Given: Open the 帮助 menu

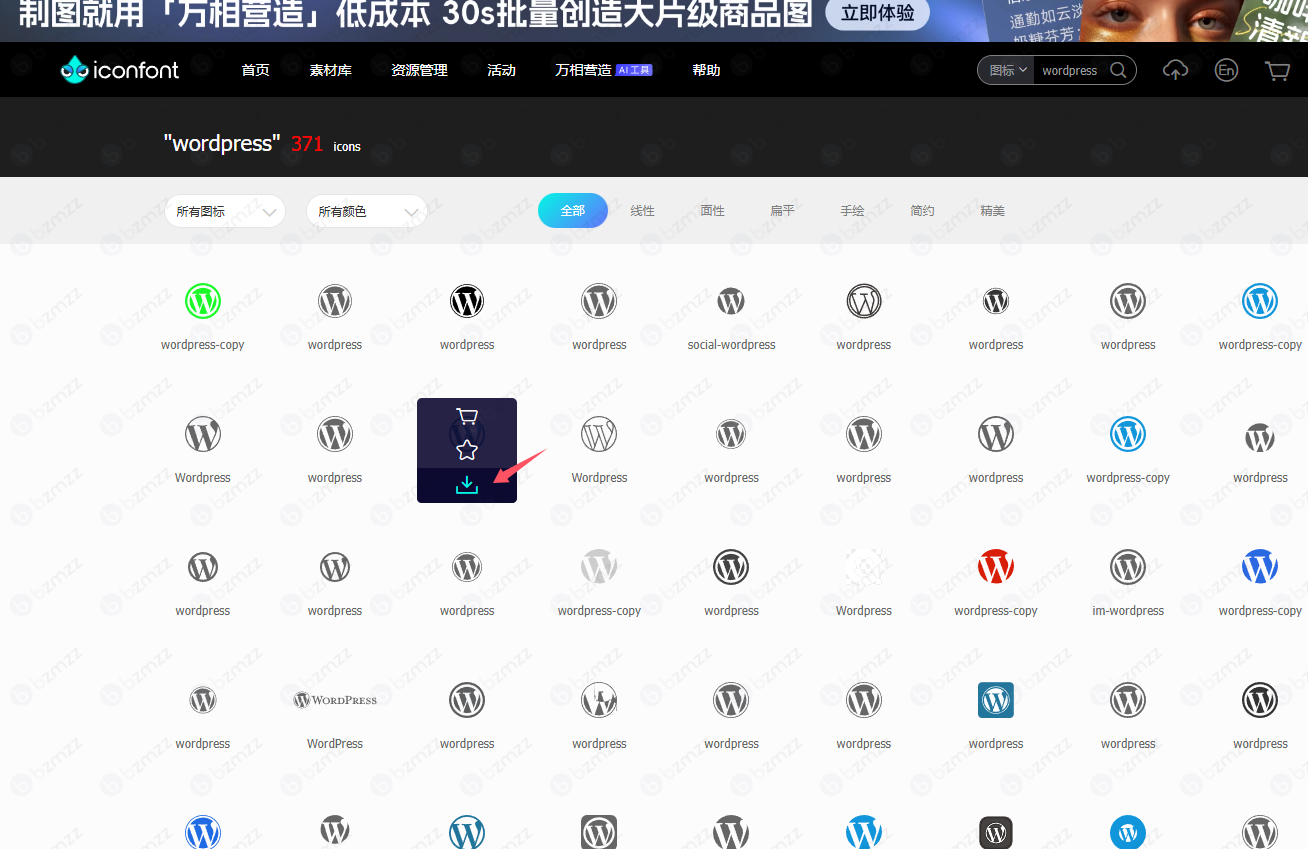Looking at the screenshot, I should [707, 70].
